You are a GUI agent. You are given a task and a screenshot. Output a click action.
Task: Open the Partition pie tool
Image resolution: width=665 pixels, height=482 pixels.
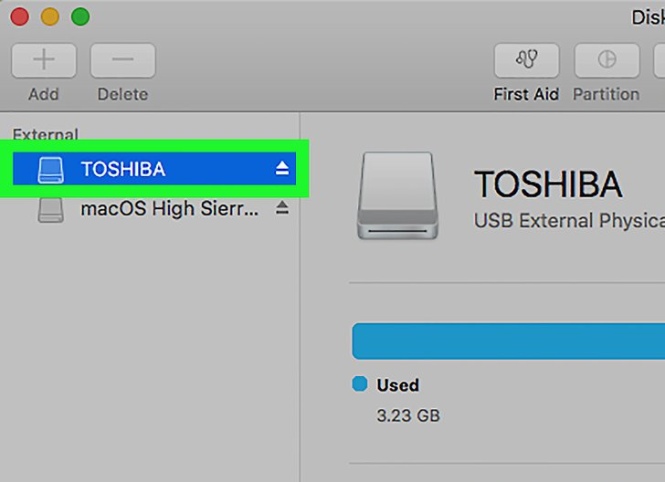[606, 60]
